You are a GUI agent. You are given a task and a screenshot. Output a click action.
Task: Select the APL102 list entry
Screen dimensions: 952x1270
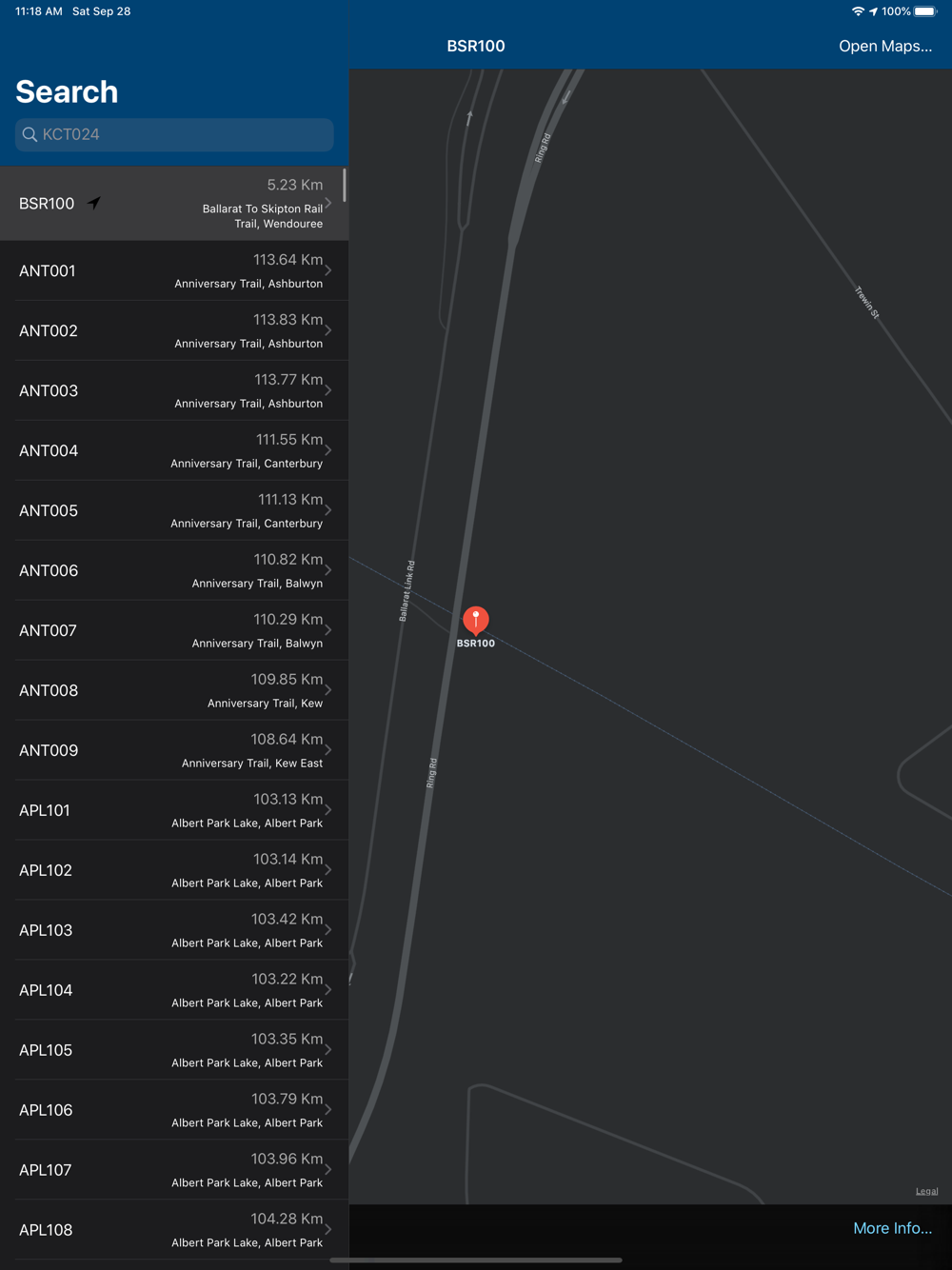click(x=174, y=870)
